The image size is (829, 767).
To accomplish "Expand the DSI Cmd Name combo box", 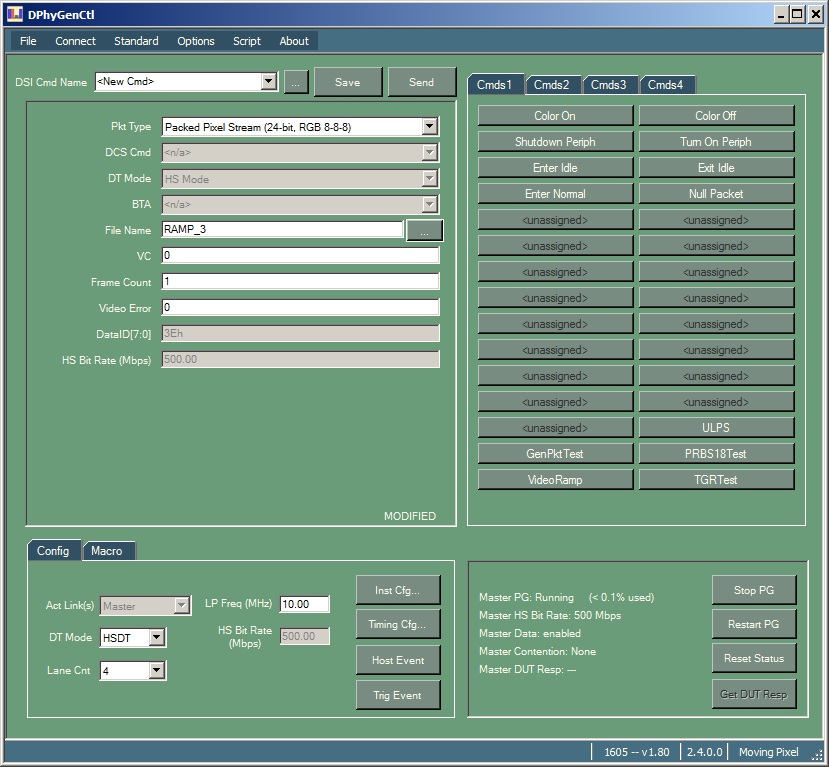I will pos(268,82).
